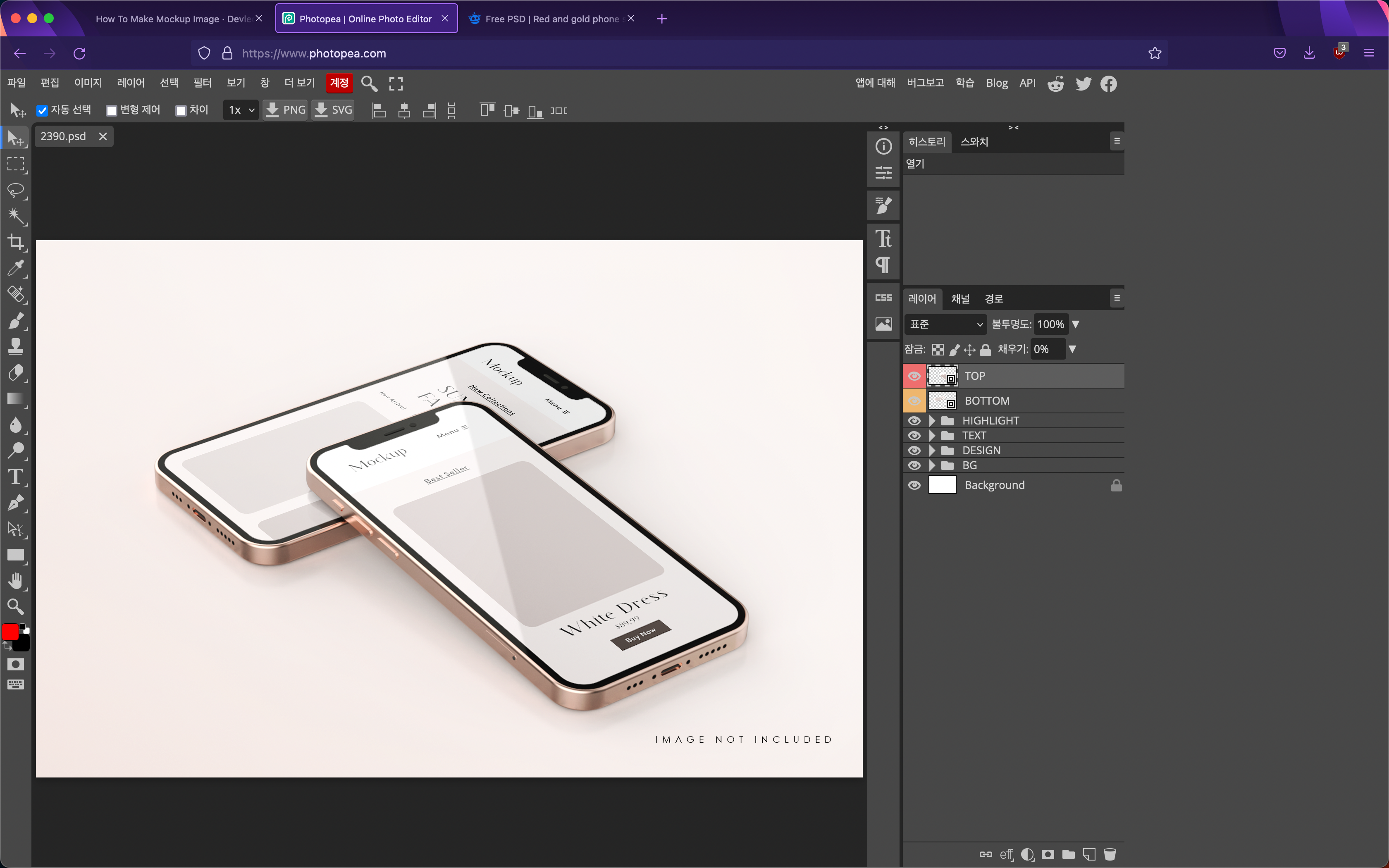The image size is (1389, 868).
Task: Open the character panel icon
Action: (x=883, y=238)
